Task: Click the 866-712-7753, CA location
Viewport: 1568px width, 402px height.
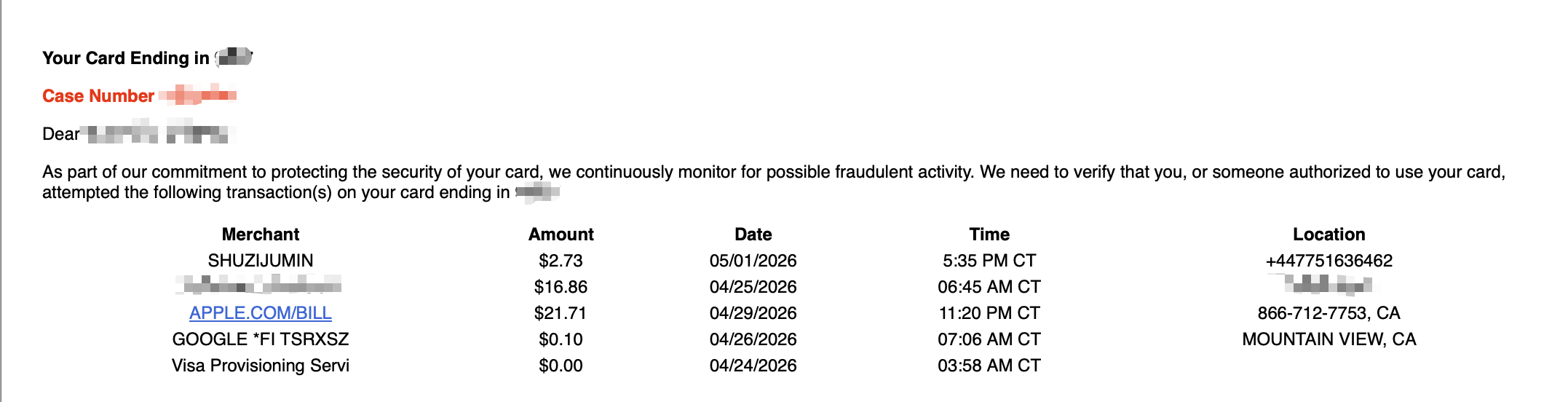Action: (x=1329, y=313)
